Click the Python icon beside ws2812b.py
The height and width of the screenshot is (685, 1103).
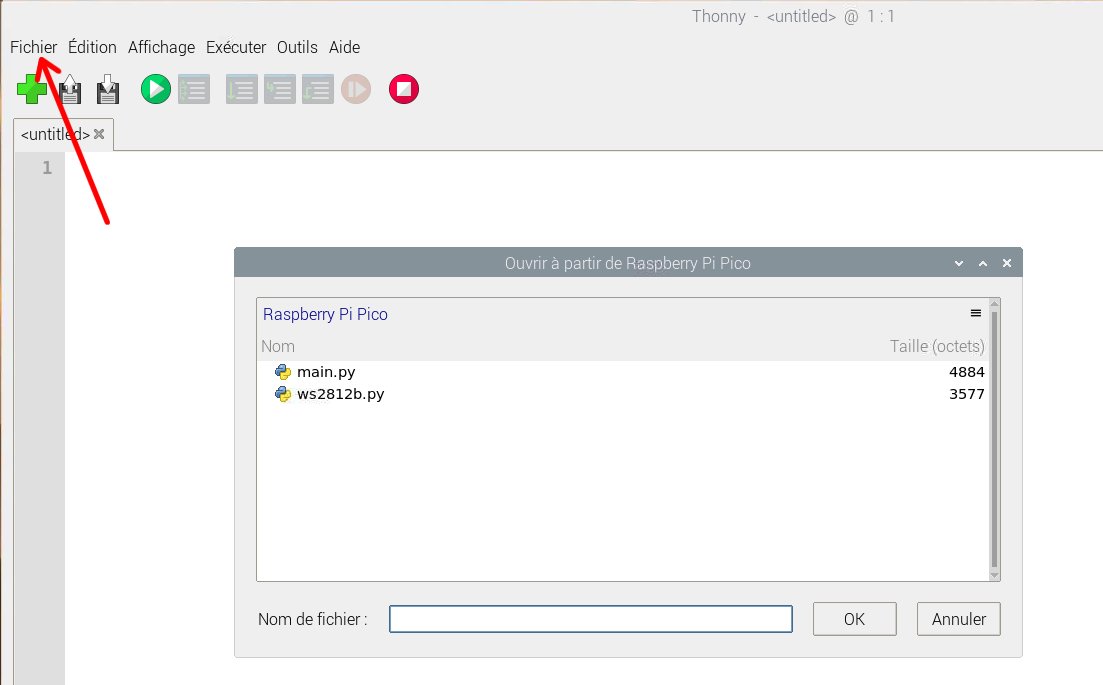283,394
